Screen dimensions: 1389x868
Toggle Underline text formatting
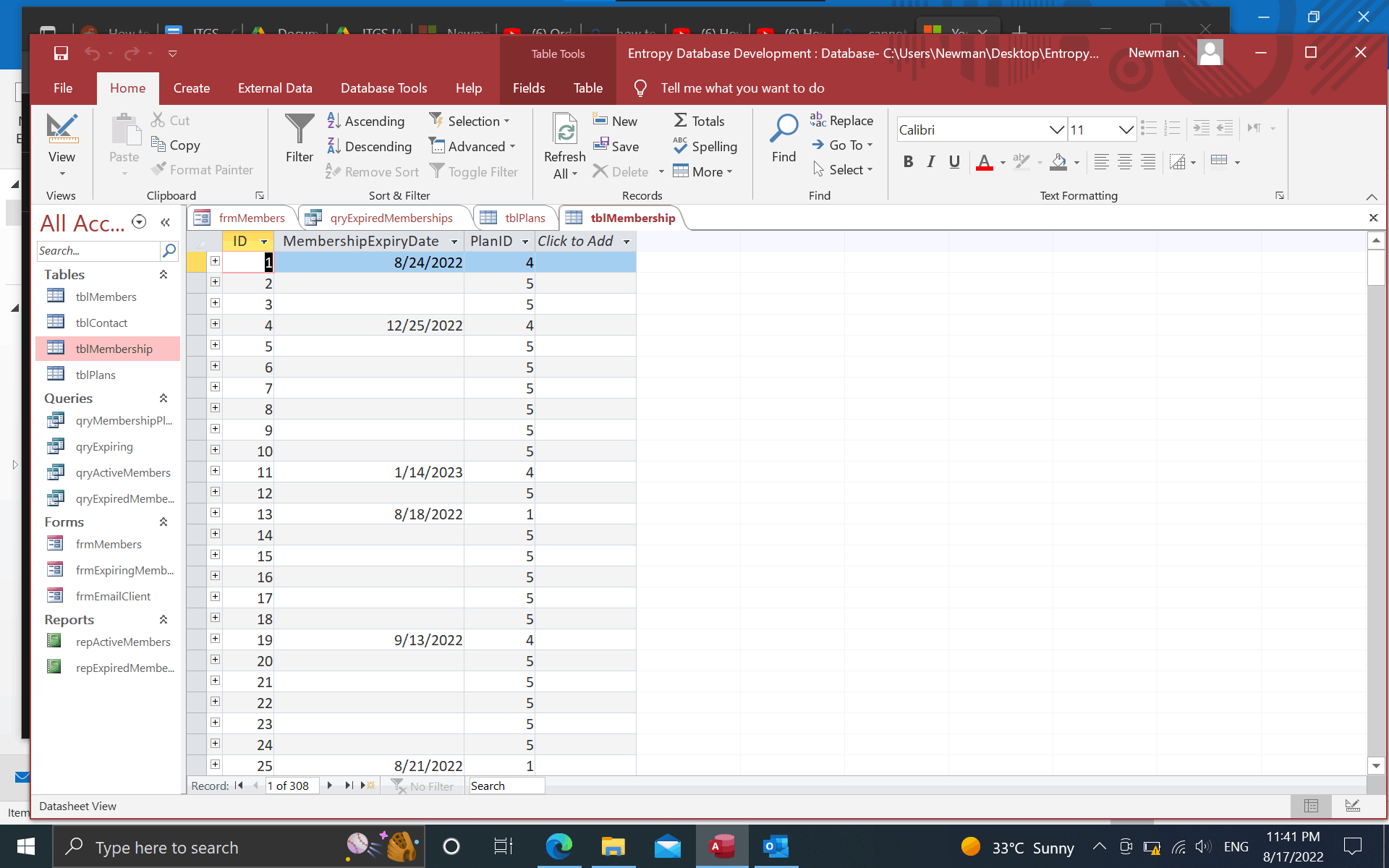(x=954, y=162)
